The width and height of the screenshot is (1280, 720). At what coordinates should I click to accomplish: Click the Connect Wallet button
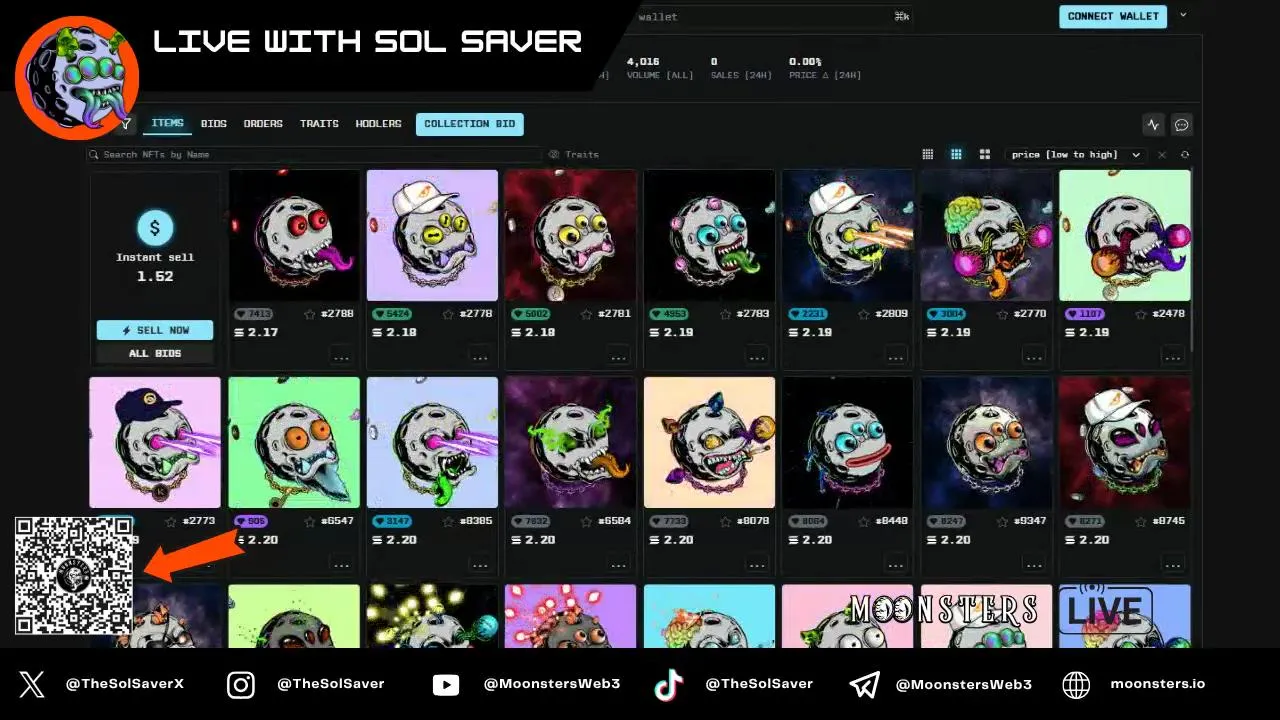1113,16
